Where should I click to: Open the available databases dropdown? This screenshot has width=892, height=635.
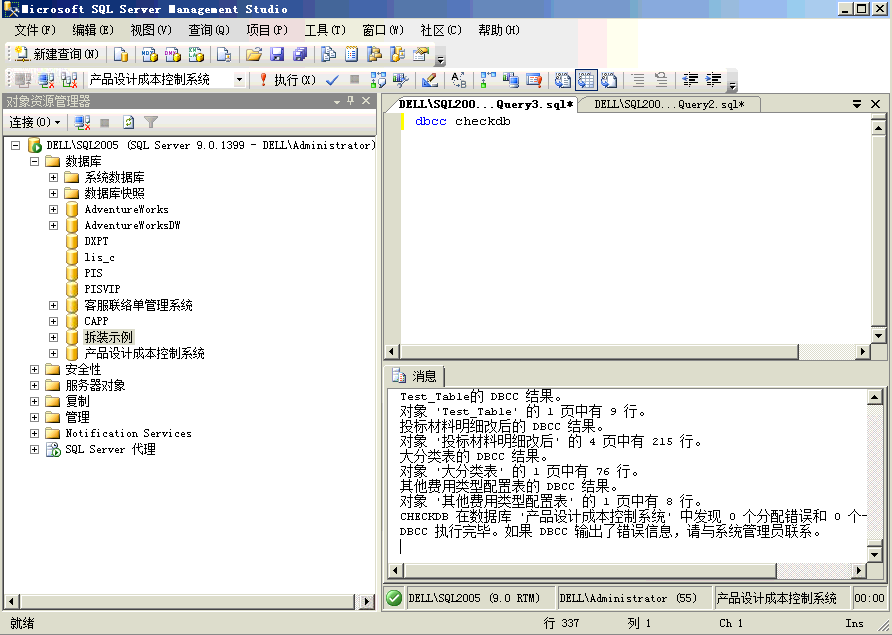[x=239, y=80]
